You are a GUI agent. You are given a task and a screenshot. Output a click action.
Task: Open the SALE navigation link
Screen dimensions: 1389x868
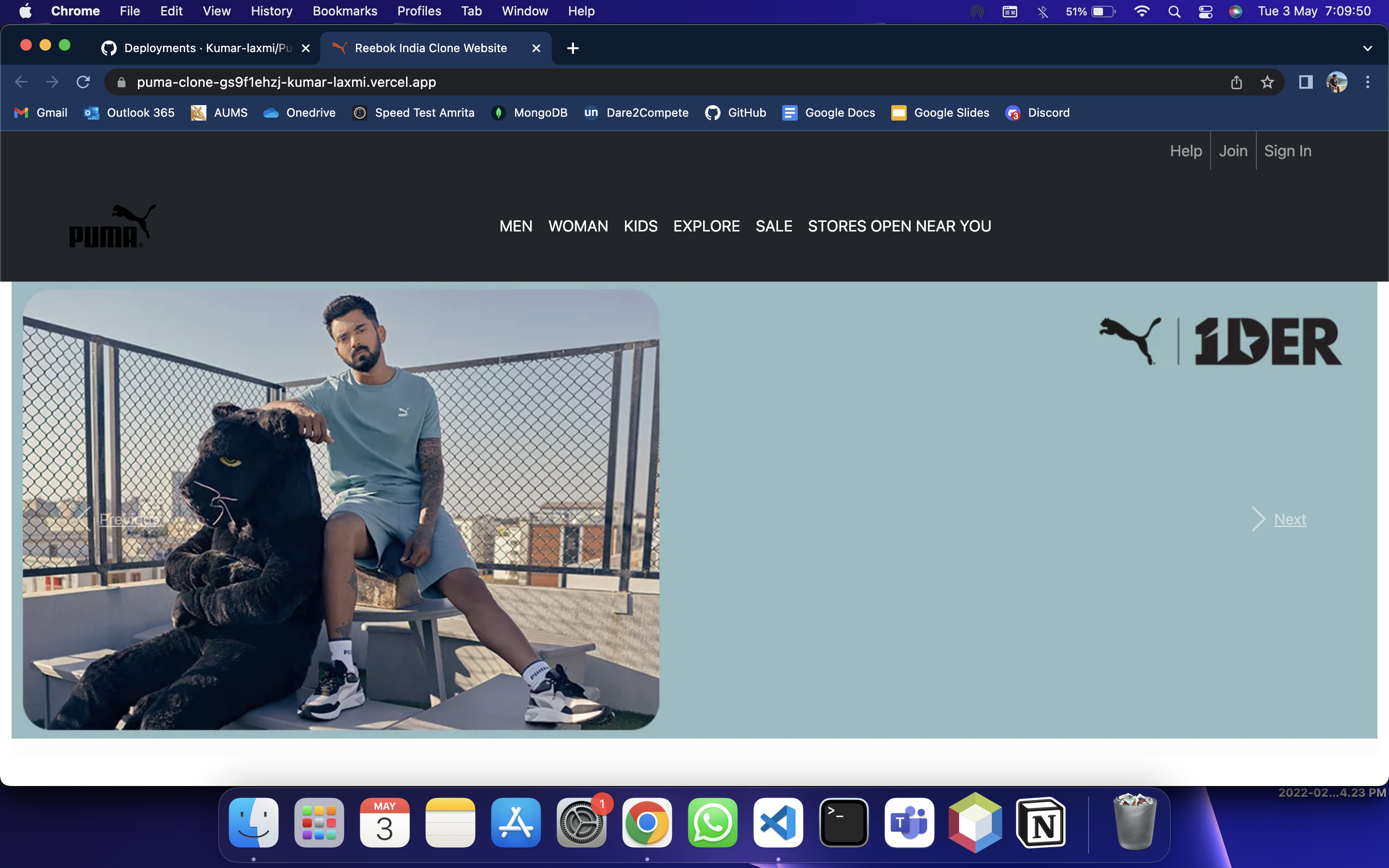(773, 226)
